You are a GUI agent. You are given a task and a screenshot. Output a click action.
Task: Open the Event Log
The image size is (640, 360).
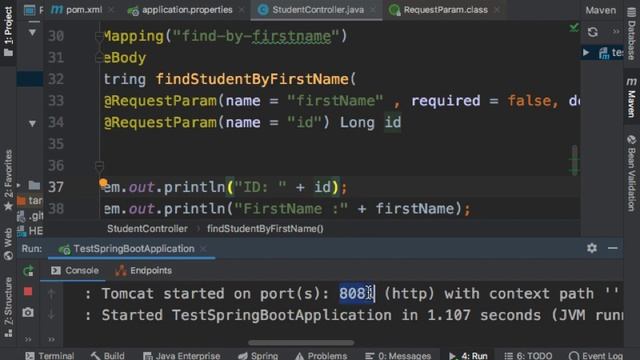[596, 356]
